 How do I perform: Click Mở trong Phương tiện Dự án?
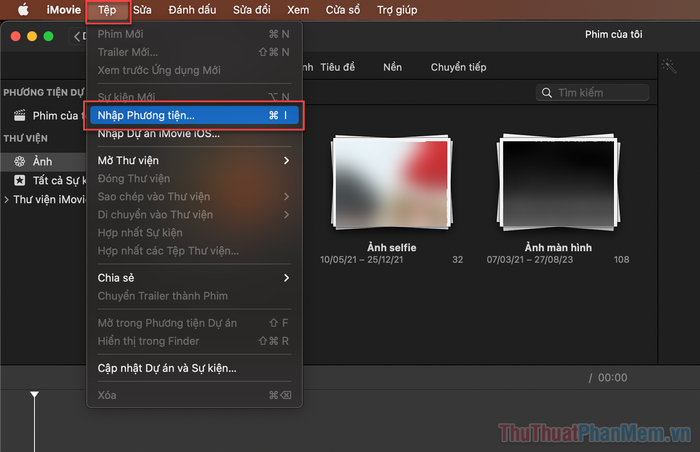(x=194, y=323)
